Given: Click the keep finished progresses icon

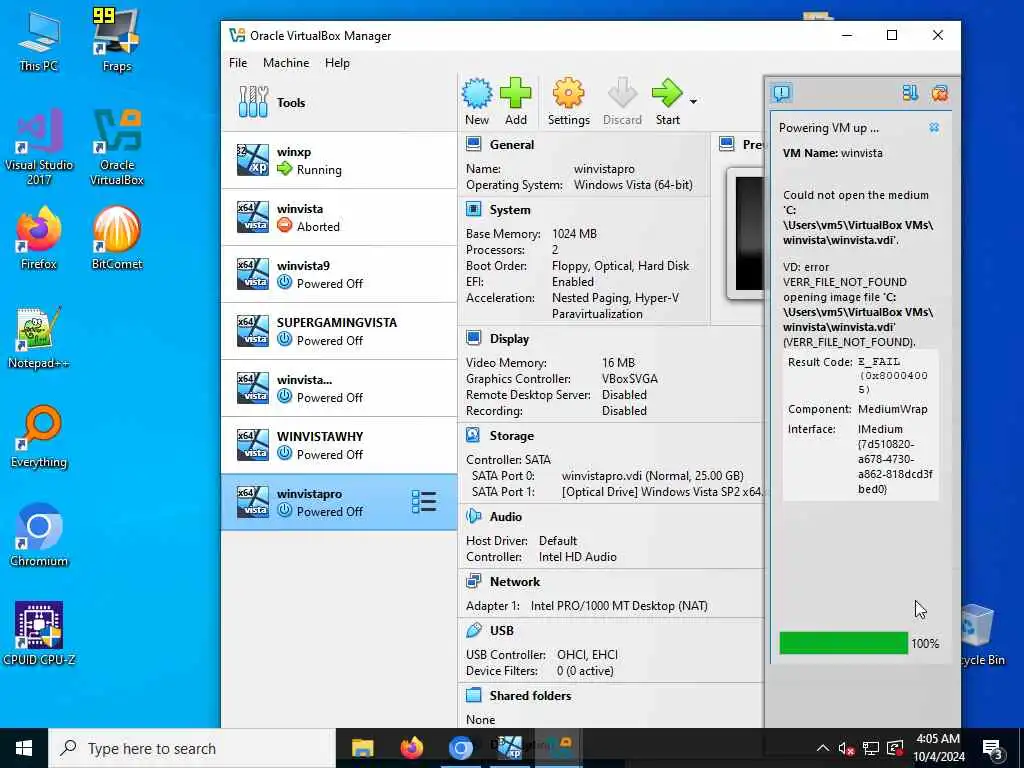Looking at the screenshot, I should [x=910, y=93].
